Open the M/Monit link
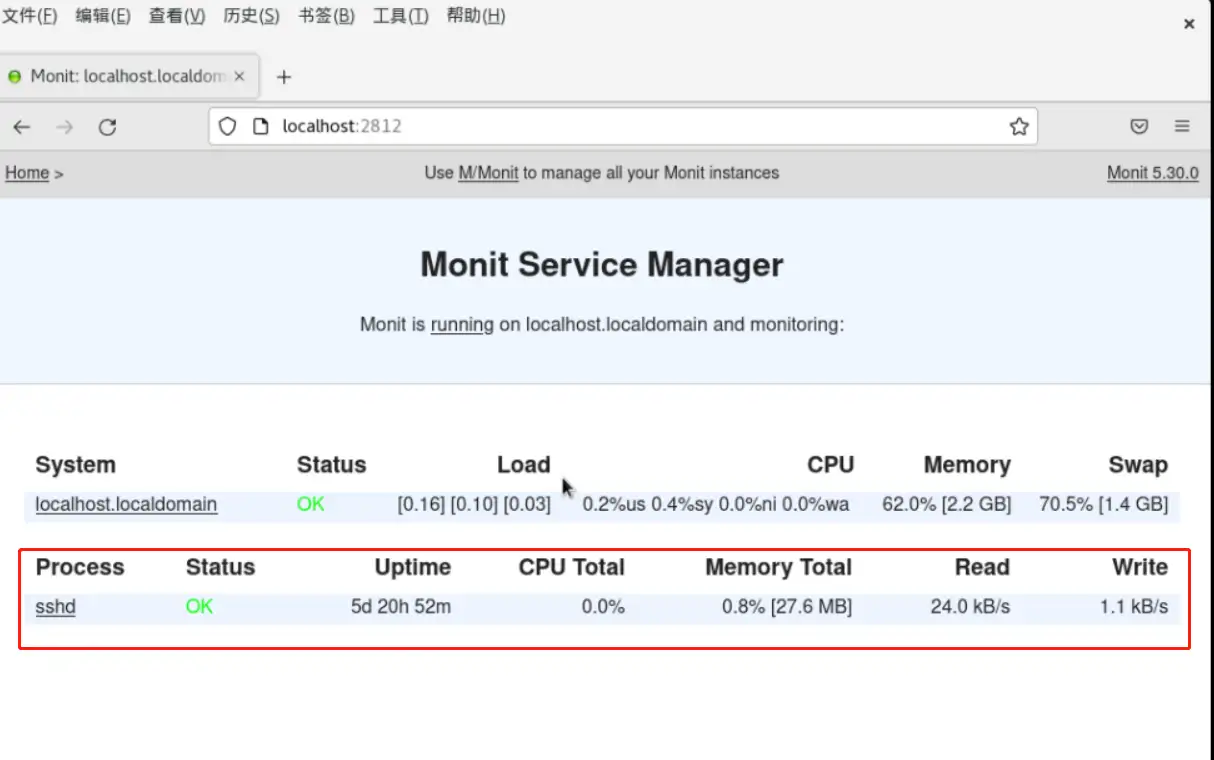The width and height of the screenshot is (1214, 760). click(488, 173)
